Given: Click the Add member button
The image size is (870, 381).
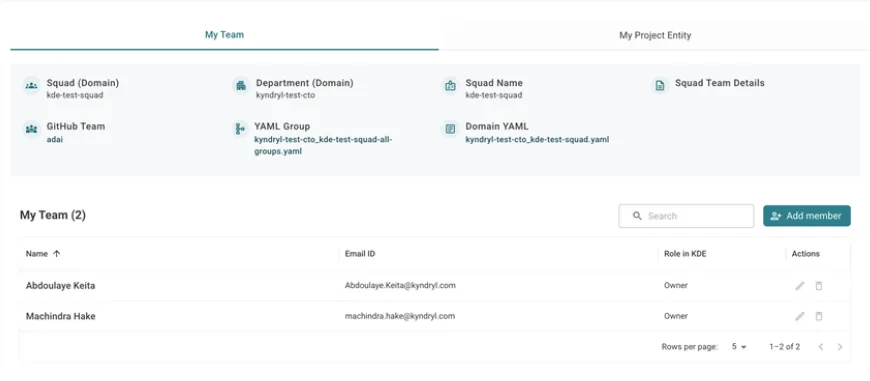Looking at the screenshot, I should tap(807, 216).
